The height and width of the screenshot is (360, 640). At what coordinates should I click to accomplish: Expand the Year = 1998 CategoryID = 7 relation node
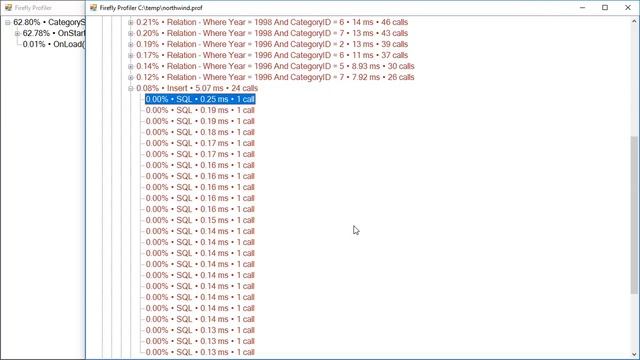point(131,33)
